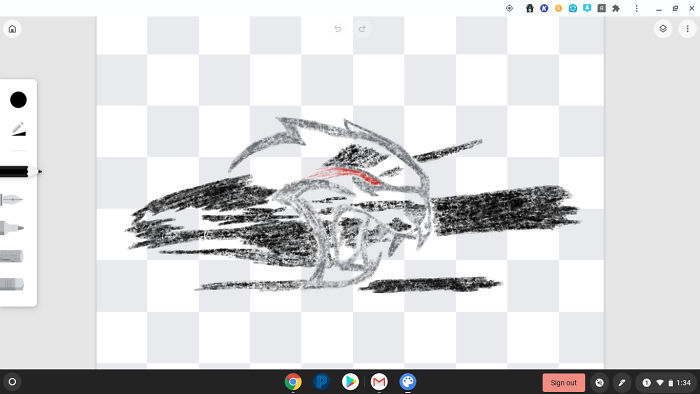
Task: Open Google Play Store from shelf
Action: (350, 382)
